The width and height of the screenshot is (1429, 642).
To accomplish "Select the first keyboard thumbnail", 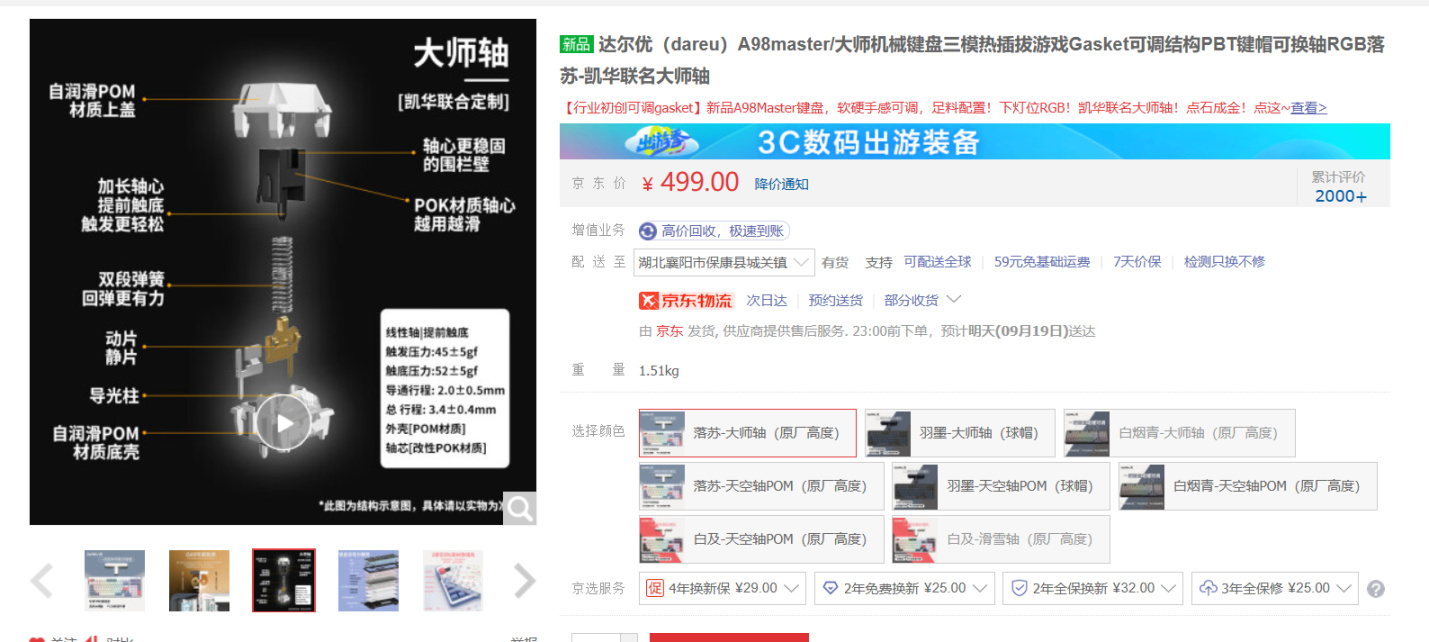I will 115,580.
